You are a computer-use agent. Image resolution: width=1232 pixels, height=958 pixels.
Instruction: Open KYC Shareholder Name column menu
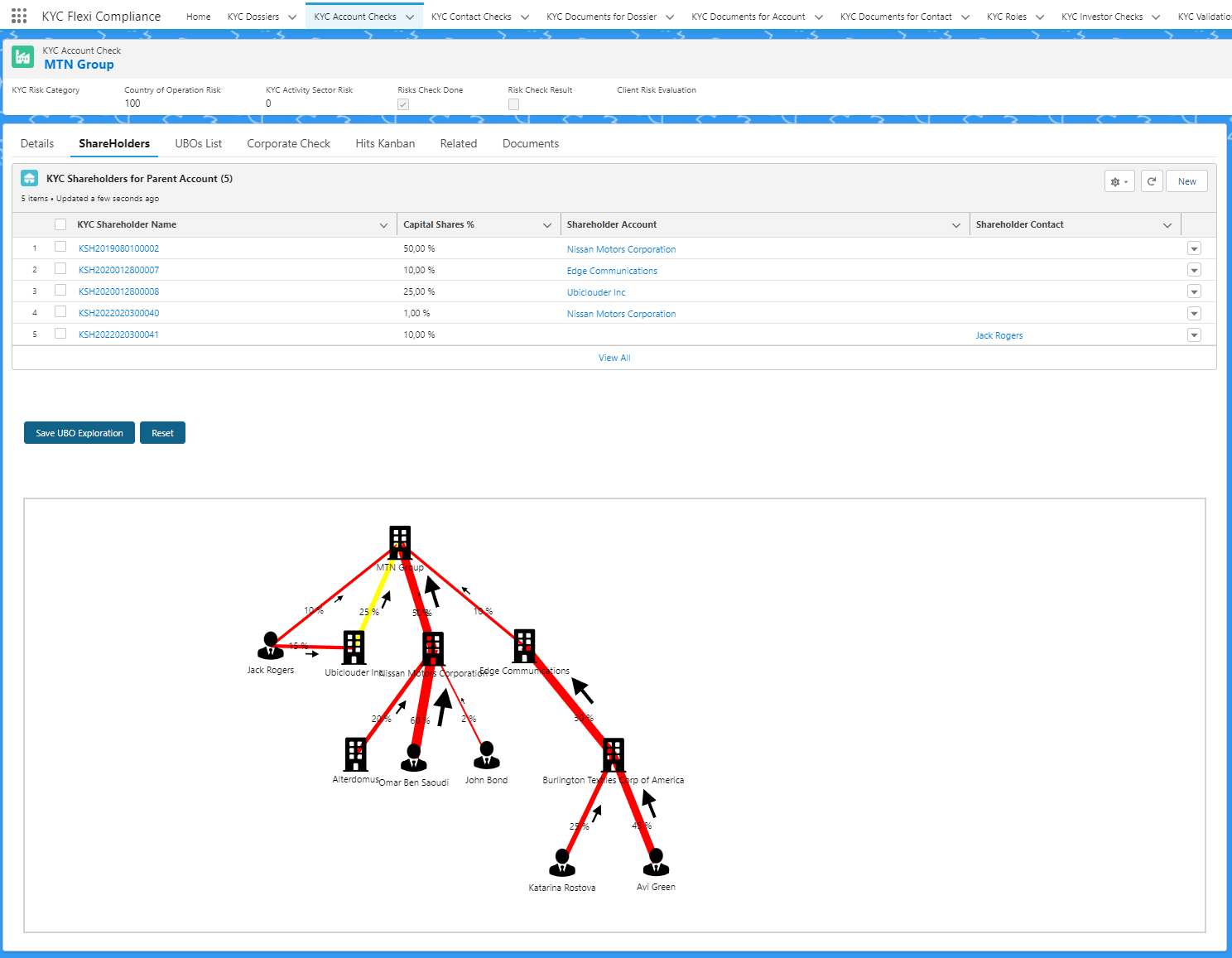(383, 225)
